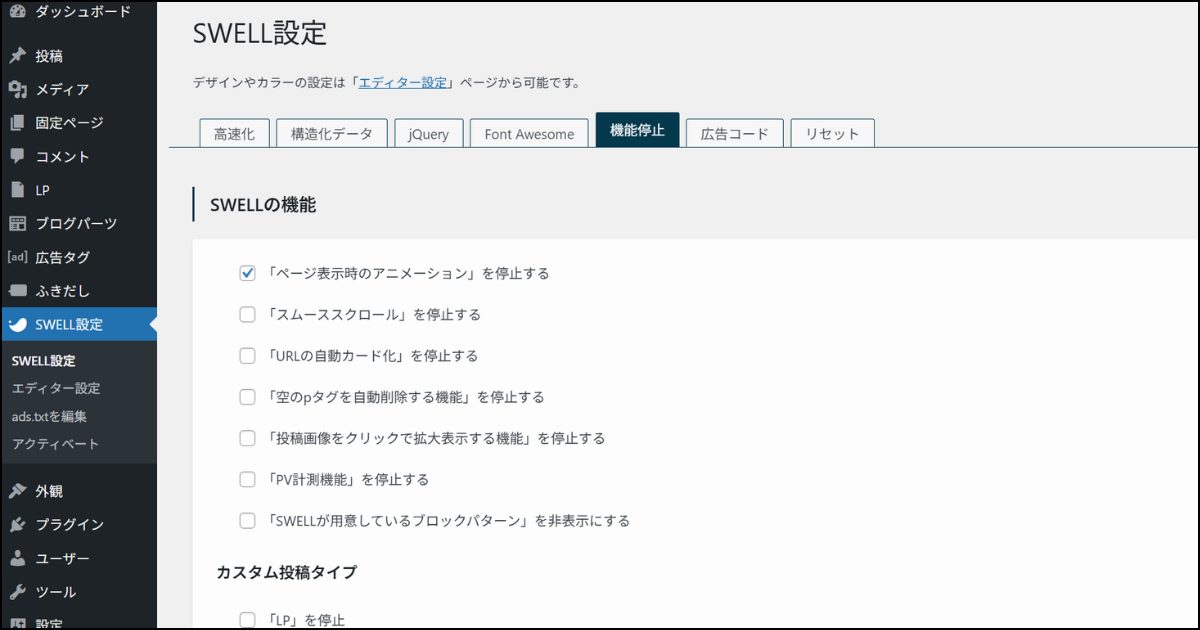Click the カスタム投稿タイプ heading
Viewport: 1200px width, 630px height.
[286, 572]
